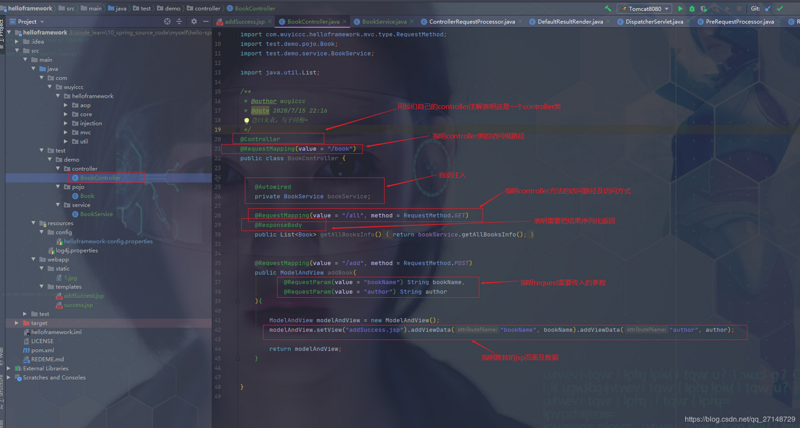Open Project panel settings gear
The image size is (800, 428).
pyautogui.click(x=194, y=21)
